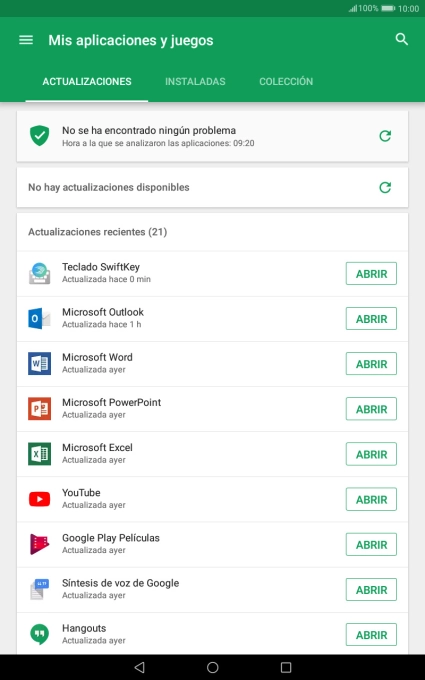Switch to the INSTALADAS tab

(195, 82)
